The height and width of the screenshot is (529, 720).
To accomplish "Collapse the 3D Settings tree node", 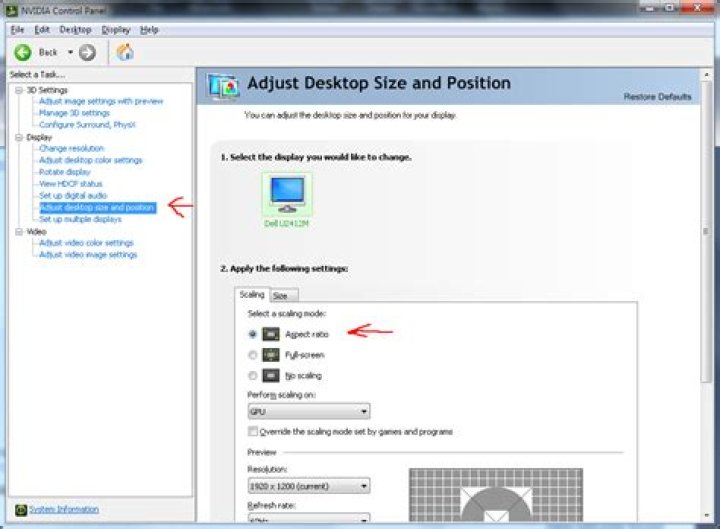I will 19,90.
